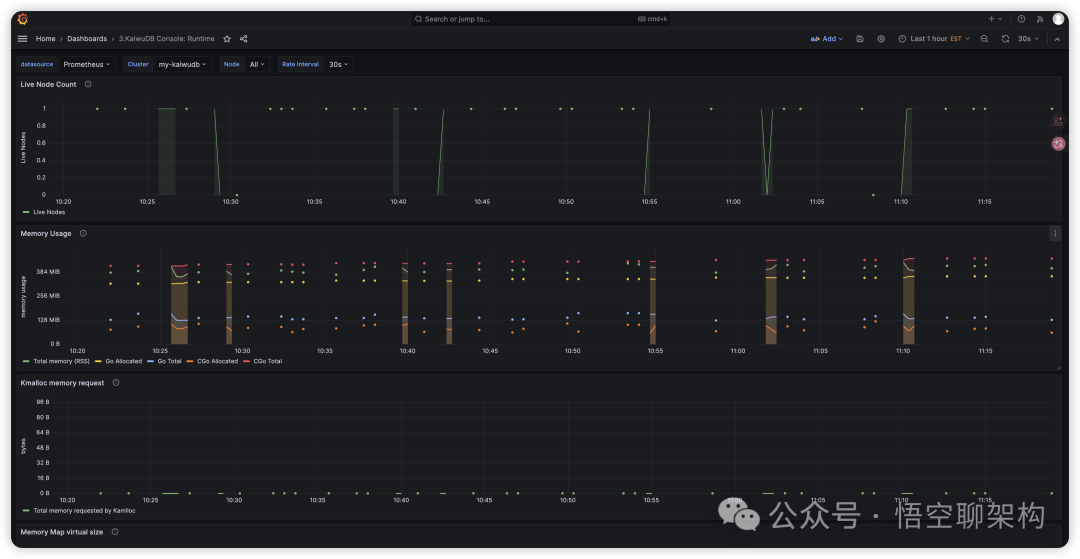Click the Grafana logo icon
The image size is (1080, 559).
pyautogui.click(x=22, y=19)
